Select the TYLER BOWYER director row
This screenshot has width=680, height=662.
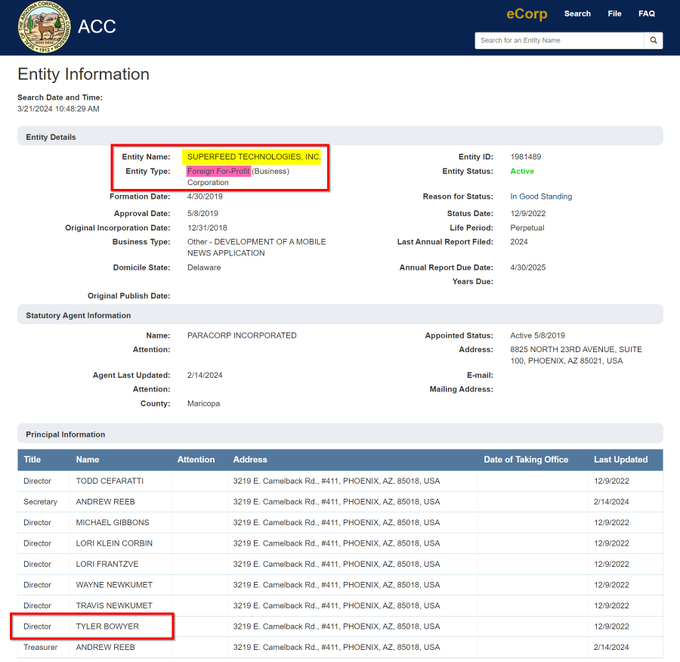point(107,627)
